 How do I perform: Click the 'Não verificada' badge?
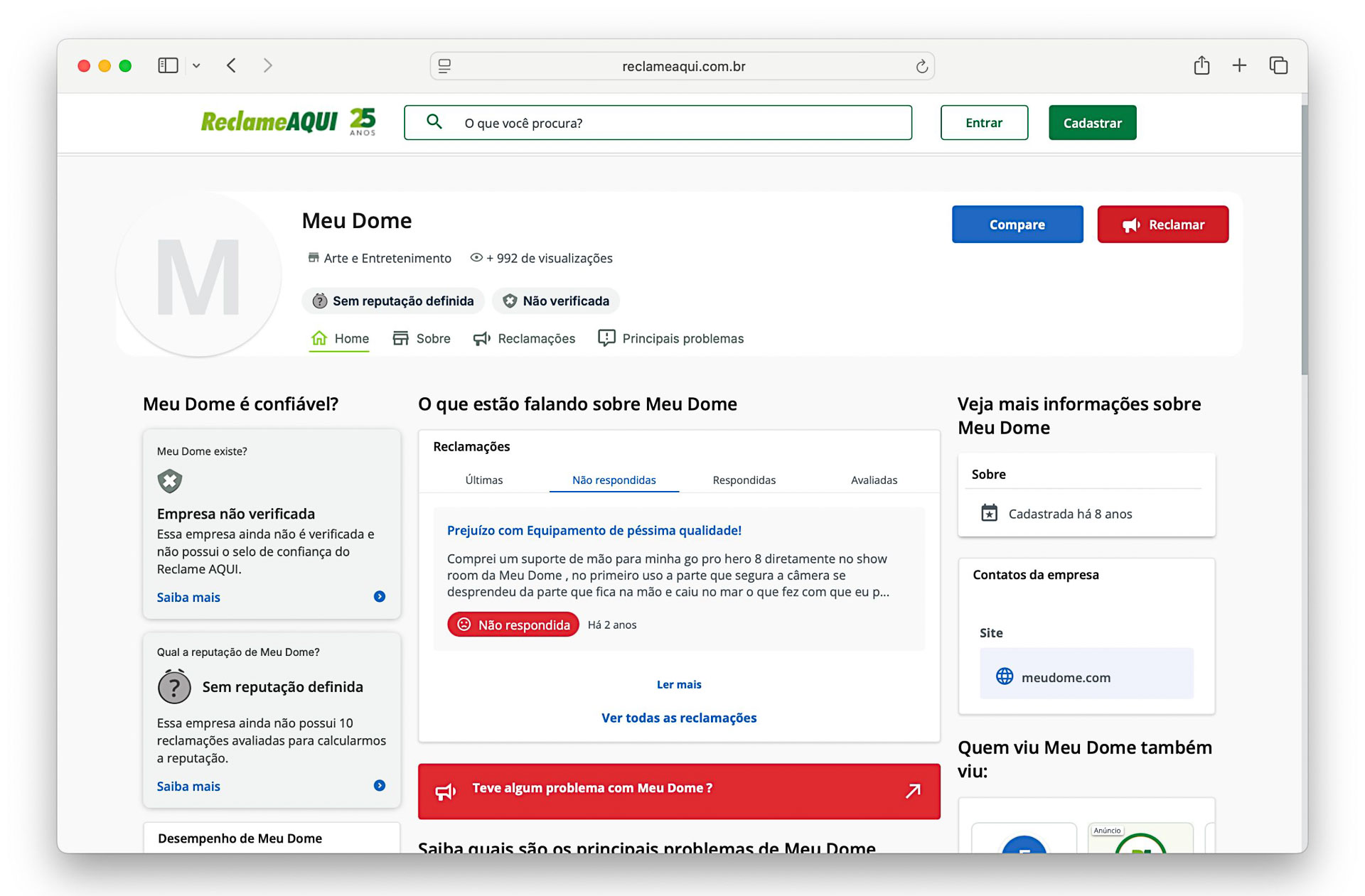pos(556,301)
